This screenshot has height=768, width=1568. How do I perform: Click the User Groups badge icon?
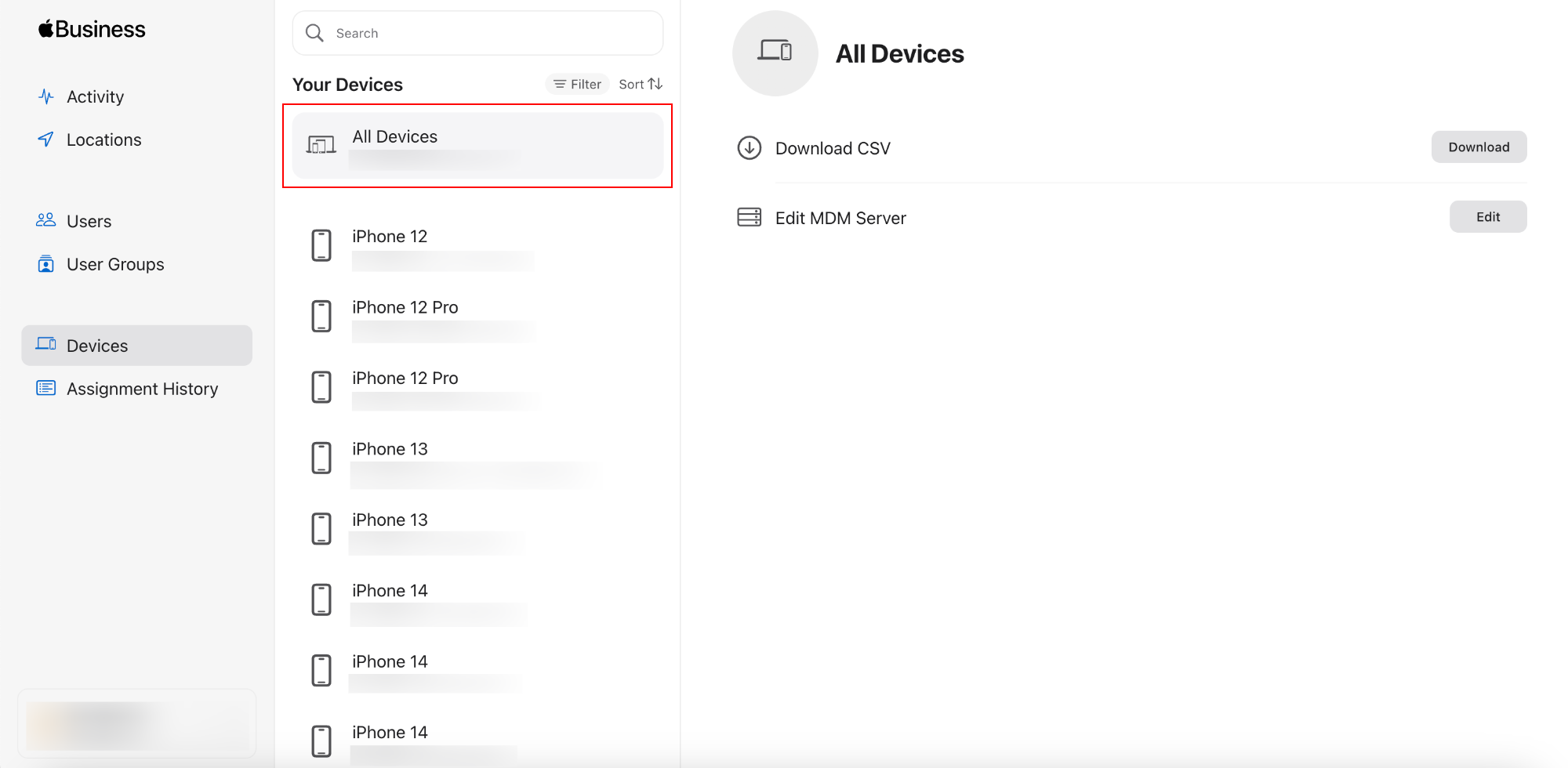tap(46, 264)
